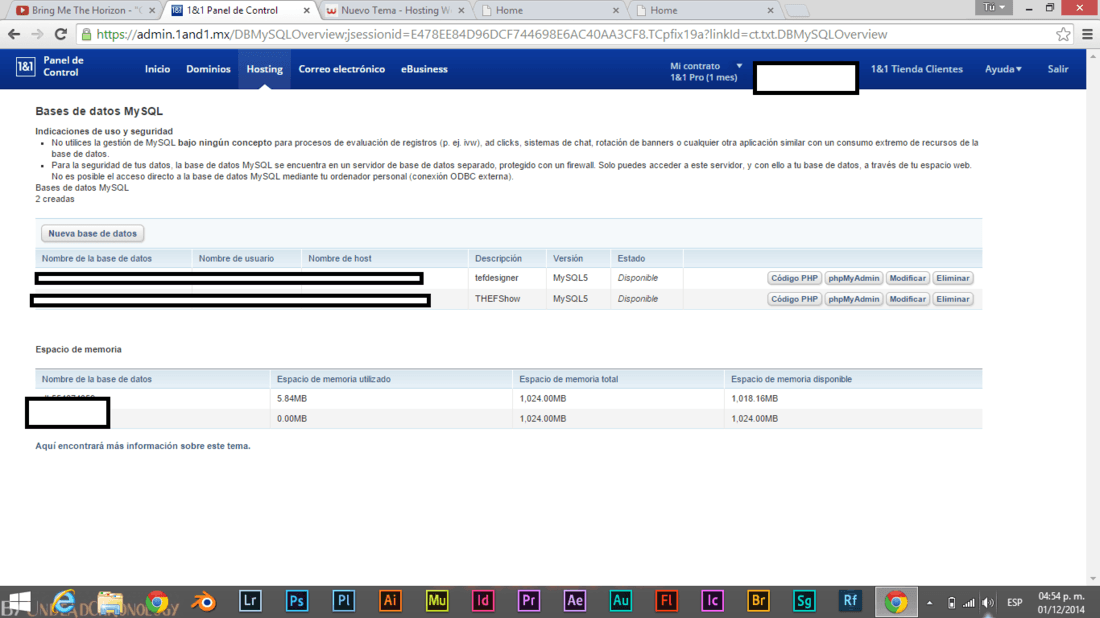
Task: Open Adobe Photoshop taskbar icon
Action: click(297, 601)
